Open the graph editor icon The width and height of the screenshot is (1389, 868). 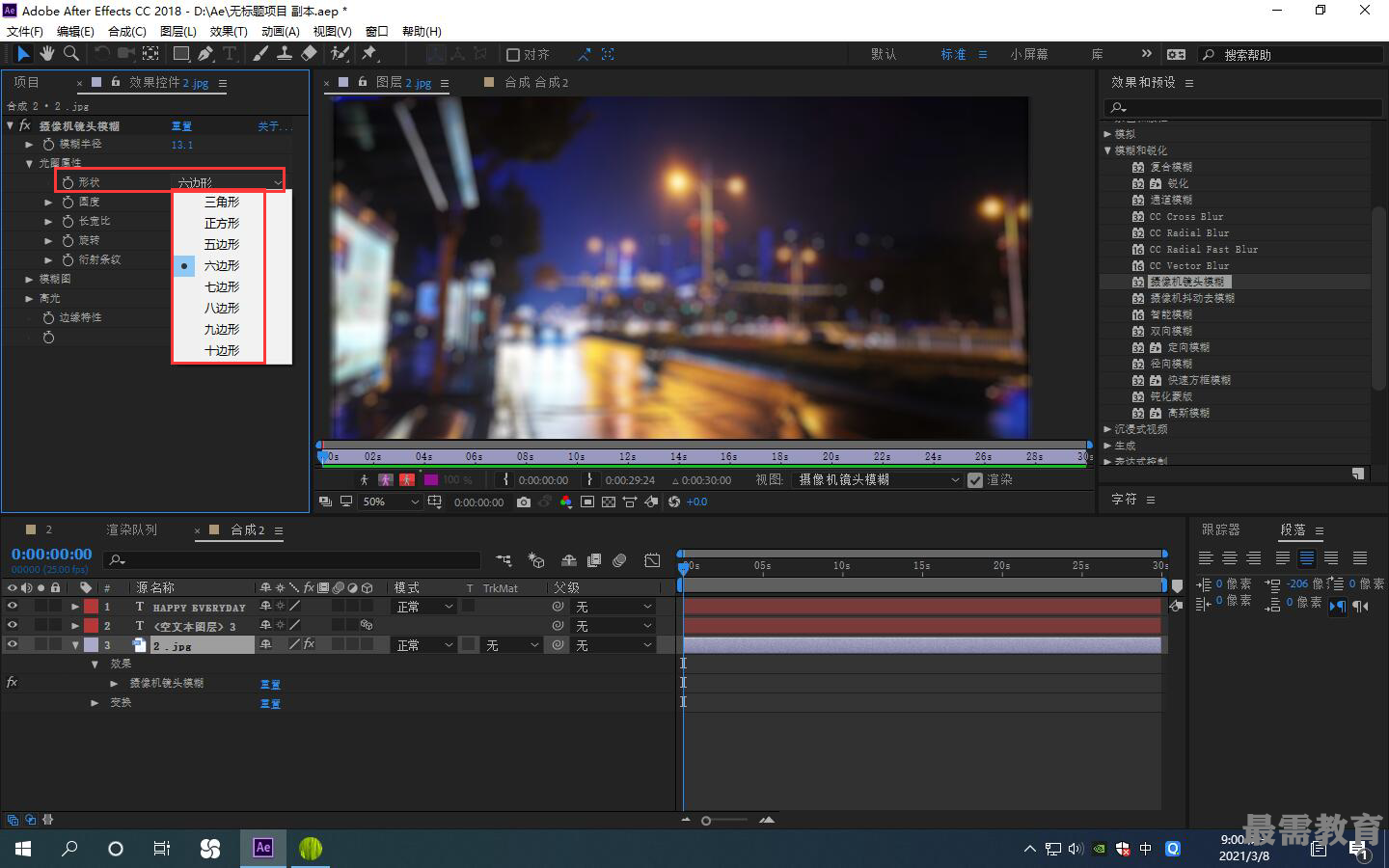652,560
